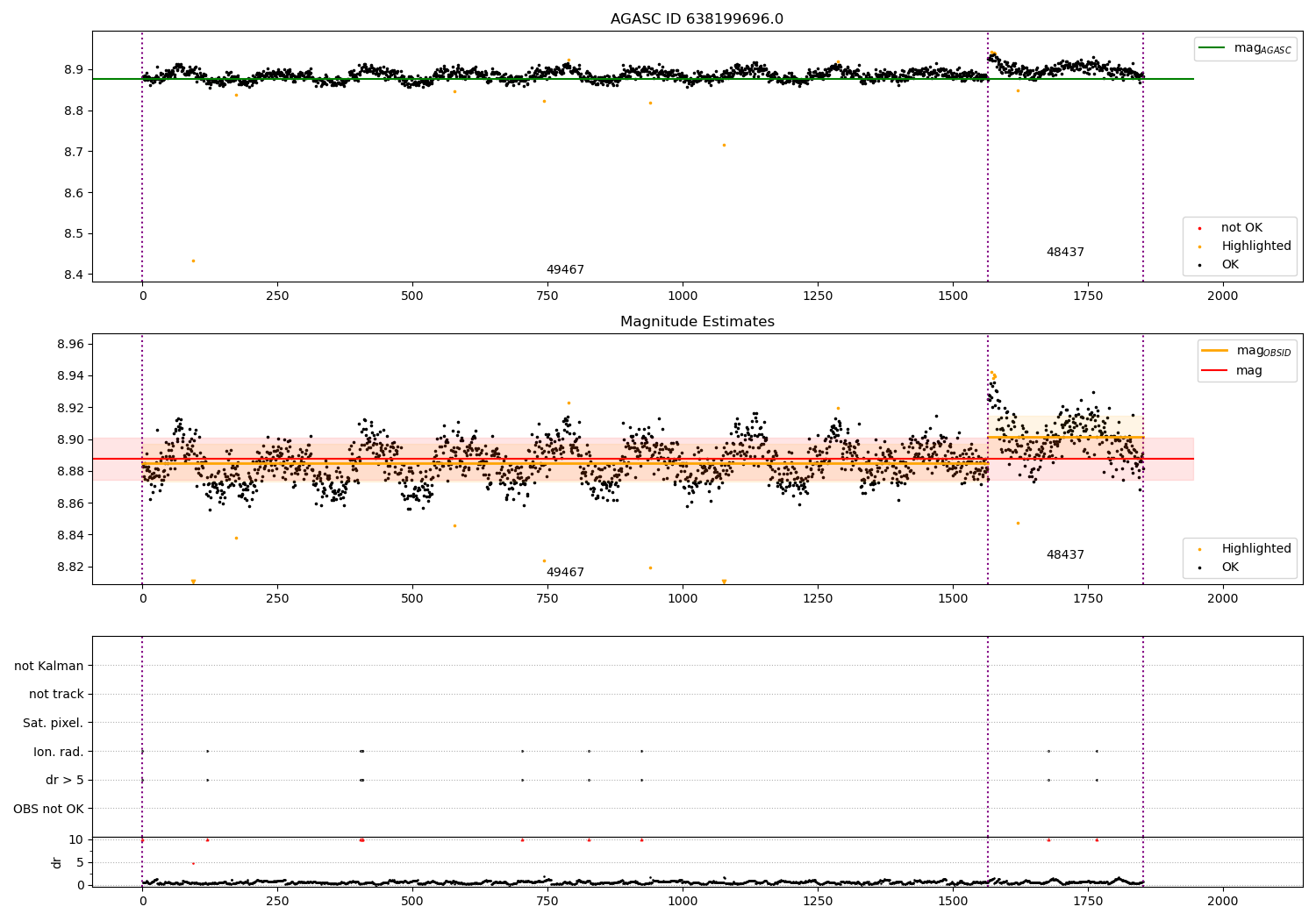The height and width of the screenshot is (921, 1316).
Task: Click the plot title 'AGASC ID 638199696.0'
Action: click(697, 19)
